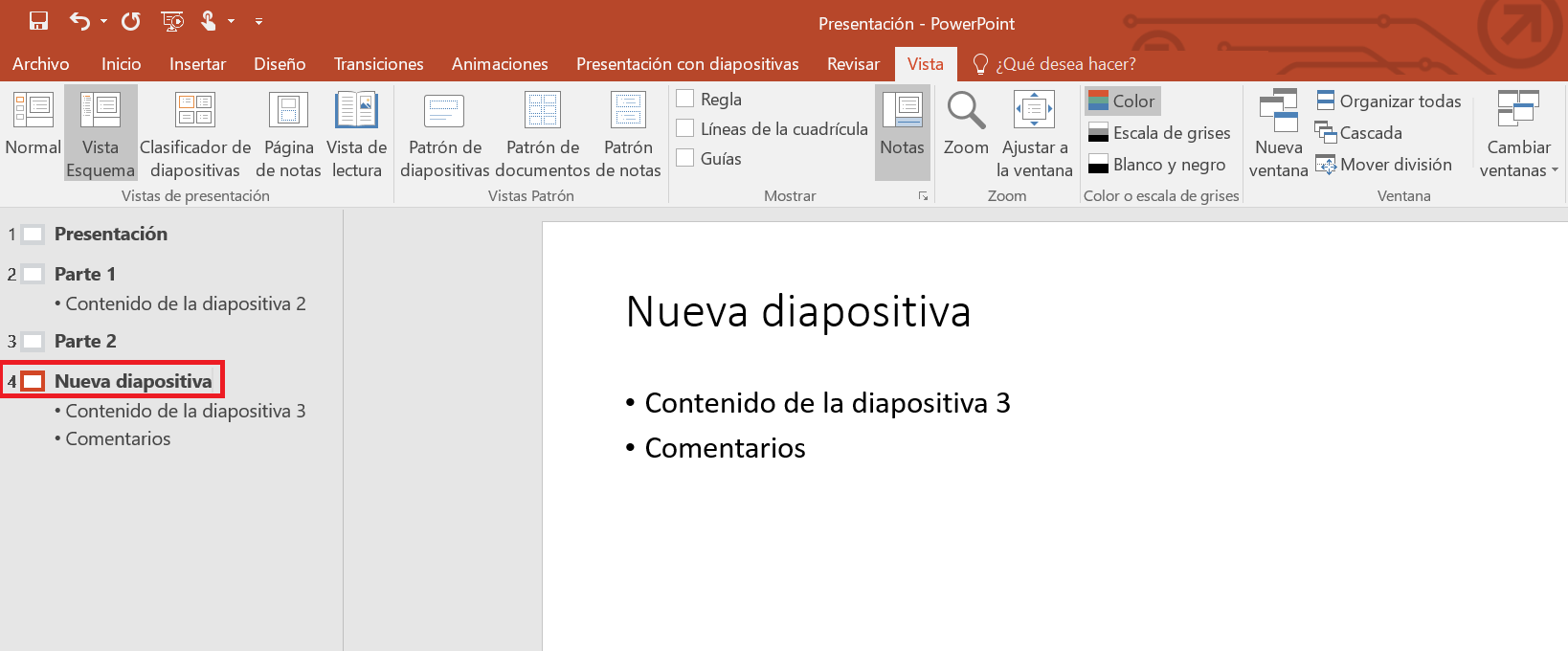Click Mover división
This screenshot has height=651, width=1568.
1383,164
